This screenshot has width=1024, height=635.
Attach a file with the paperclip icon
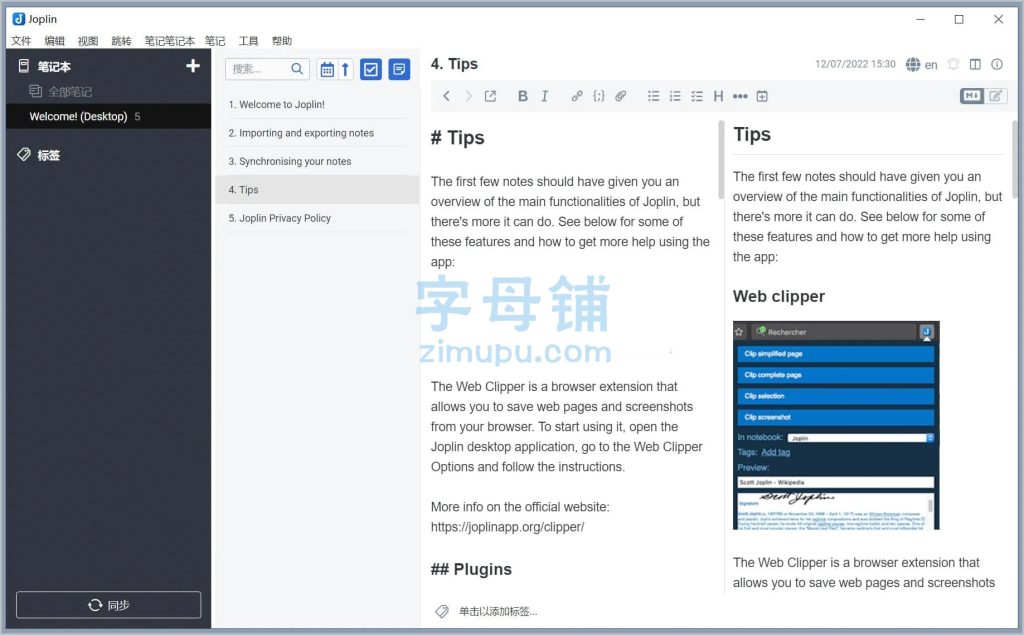621,96
